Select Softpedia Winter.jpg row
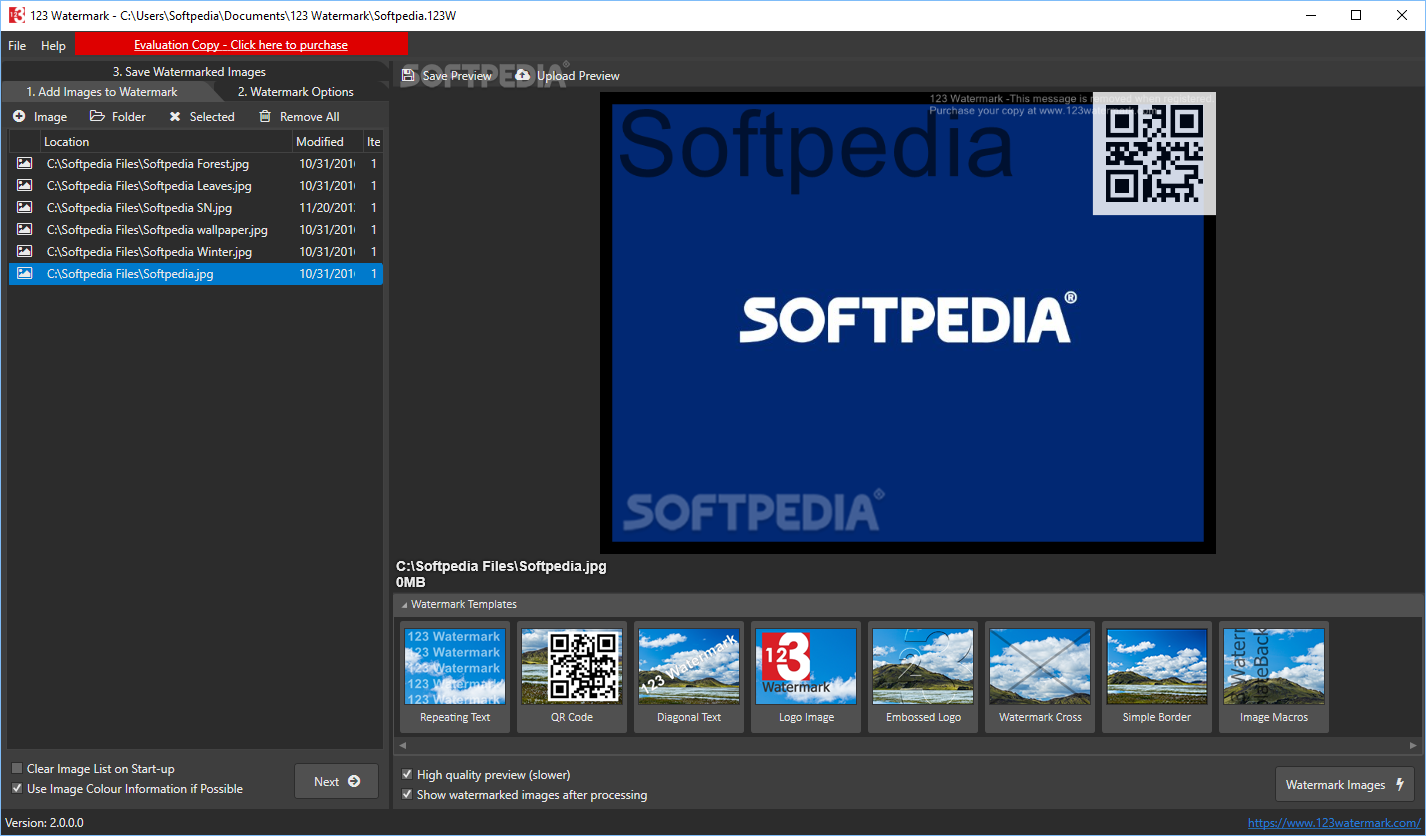Image resolution: width=1426 pixels, height=836 pixels. (196, 251)
